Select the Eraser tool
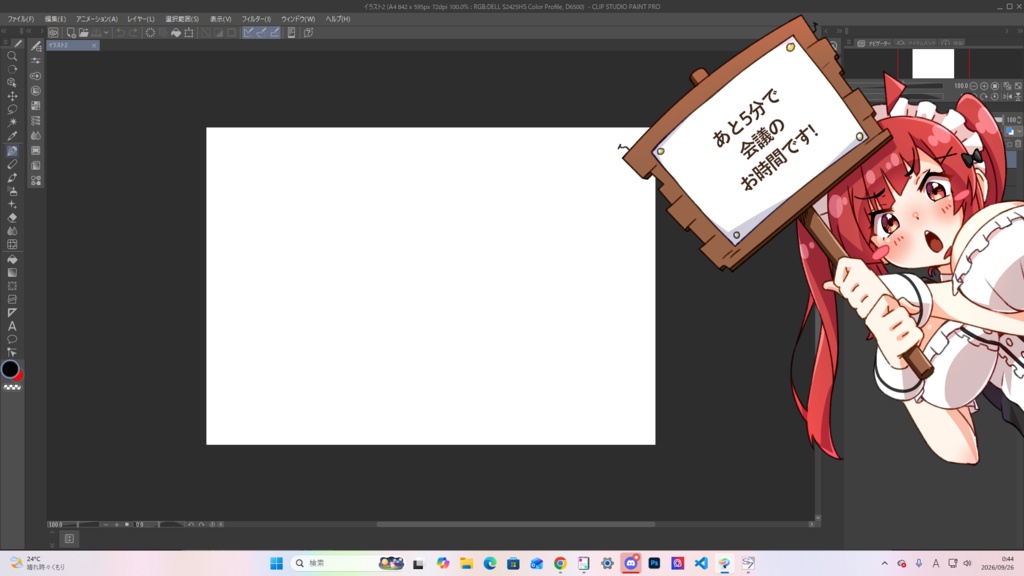 12,217
